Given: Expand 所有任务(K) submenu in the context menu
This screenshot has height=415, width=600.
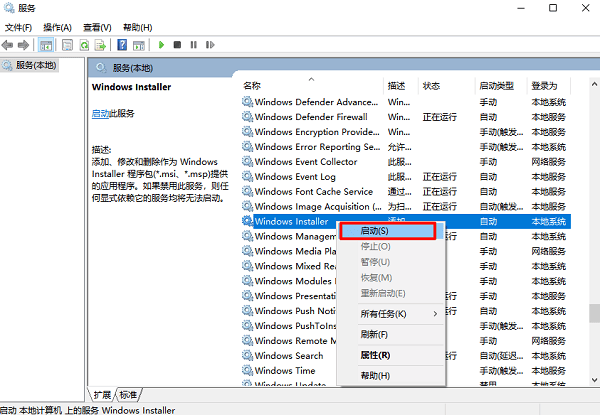Looking at the screenshot, I should tap(385, 314).
